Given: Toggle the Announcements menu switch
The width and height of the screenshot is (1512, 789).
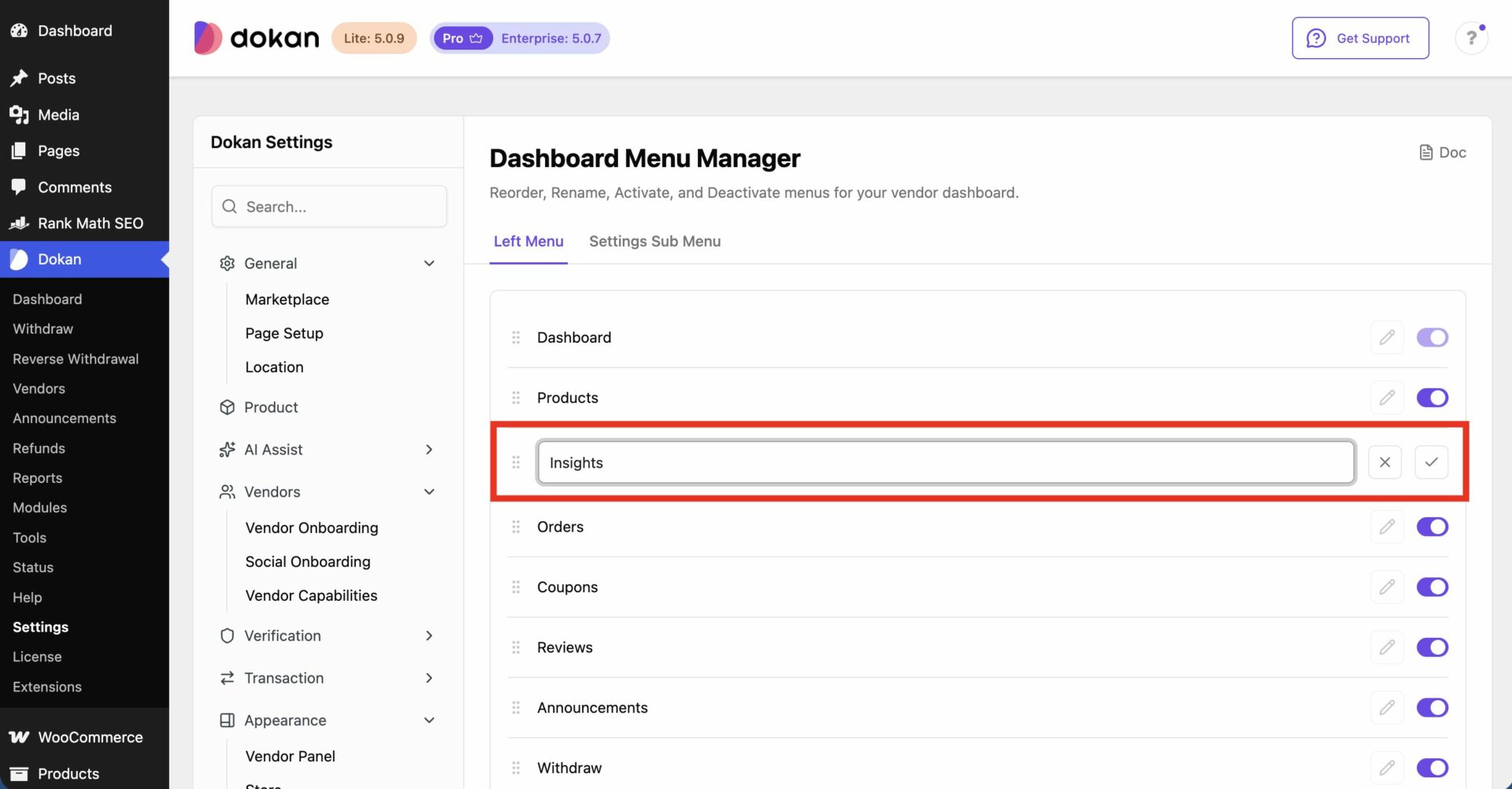Looking at the screenshot, I should pos(1432,708).
